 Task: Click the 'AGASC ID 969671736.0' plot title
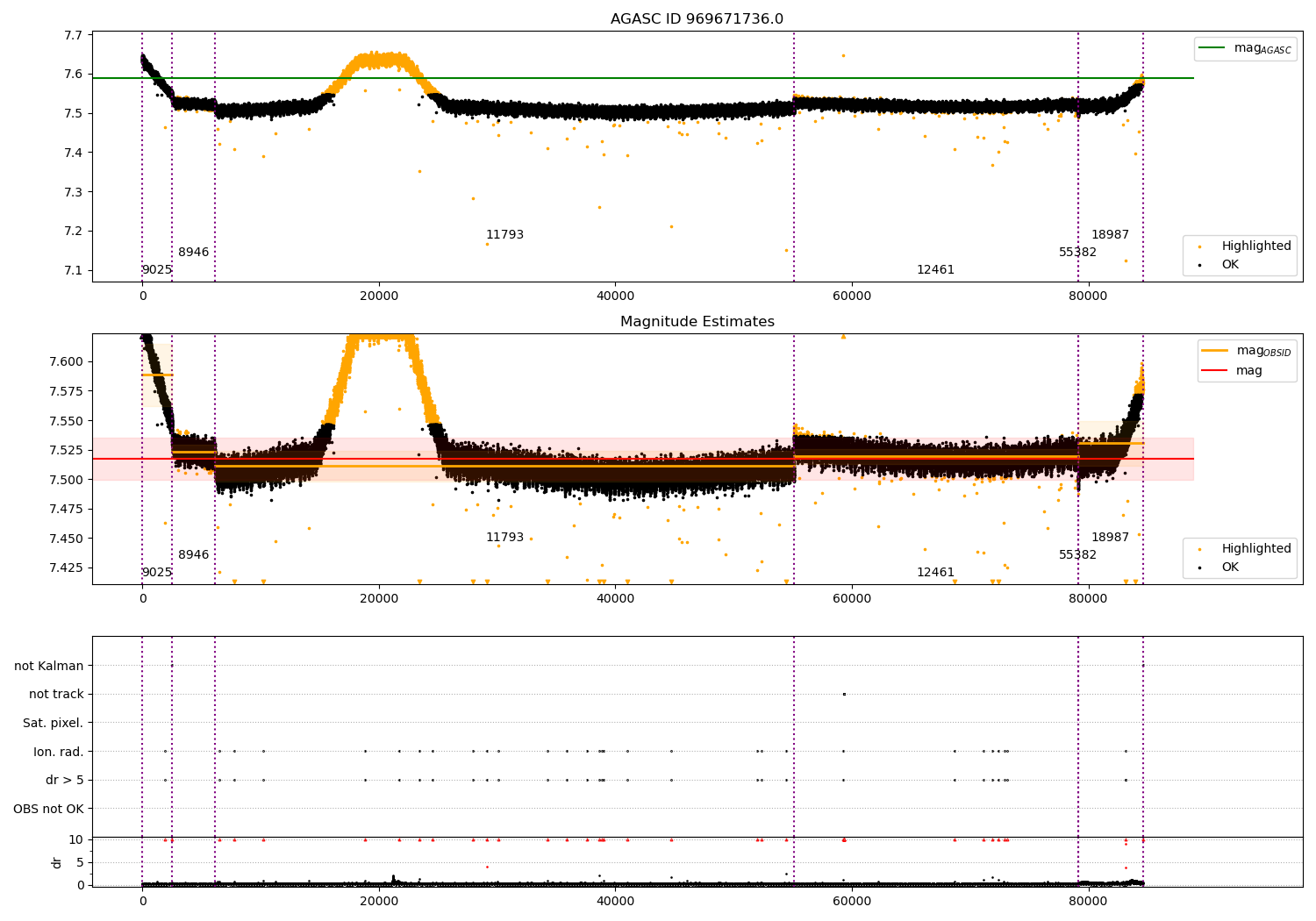coord(697,19)
